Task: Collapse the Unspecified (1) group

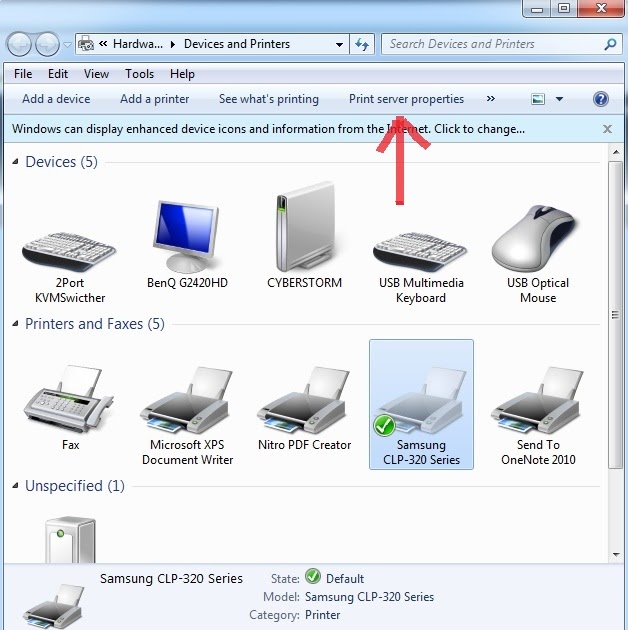Action: click(15, 485)
